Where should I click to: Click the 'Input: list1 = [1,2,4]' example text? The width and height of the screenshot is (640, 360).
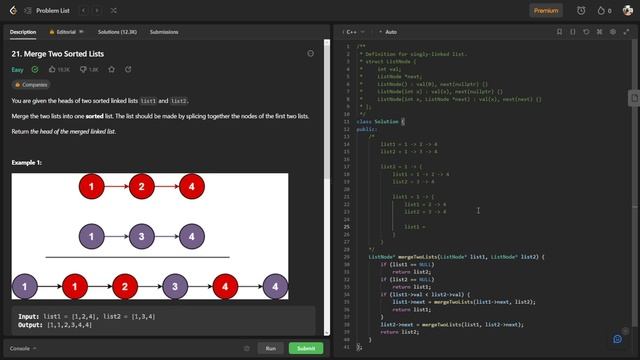click(x=87, y=316)
